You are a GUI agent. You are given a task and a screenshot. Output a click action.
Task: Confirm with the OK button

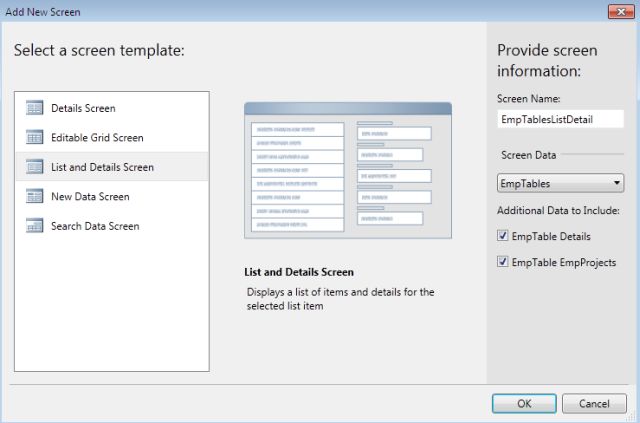524,403
